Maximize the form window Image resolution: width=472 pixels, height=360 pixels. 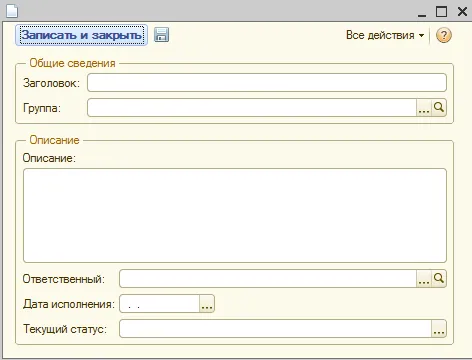(x=442, y=12)
